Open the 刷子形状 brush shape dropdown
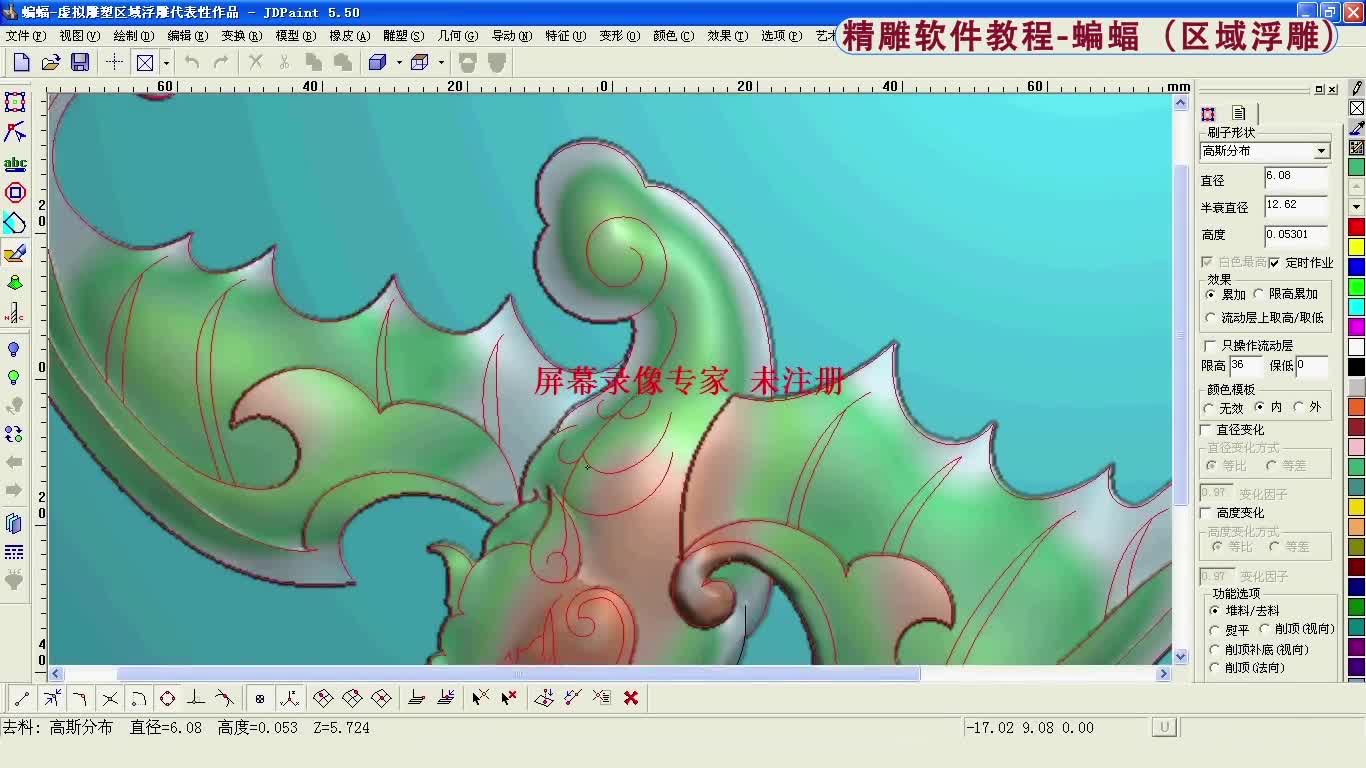1366x768 pixels. pyautogui.click(x=1322, y=149)
